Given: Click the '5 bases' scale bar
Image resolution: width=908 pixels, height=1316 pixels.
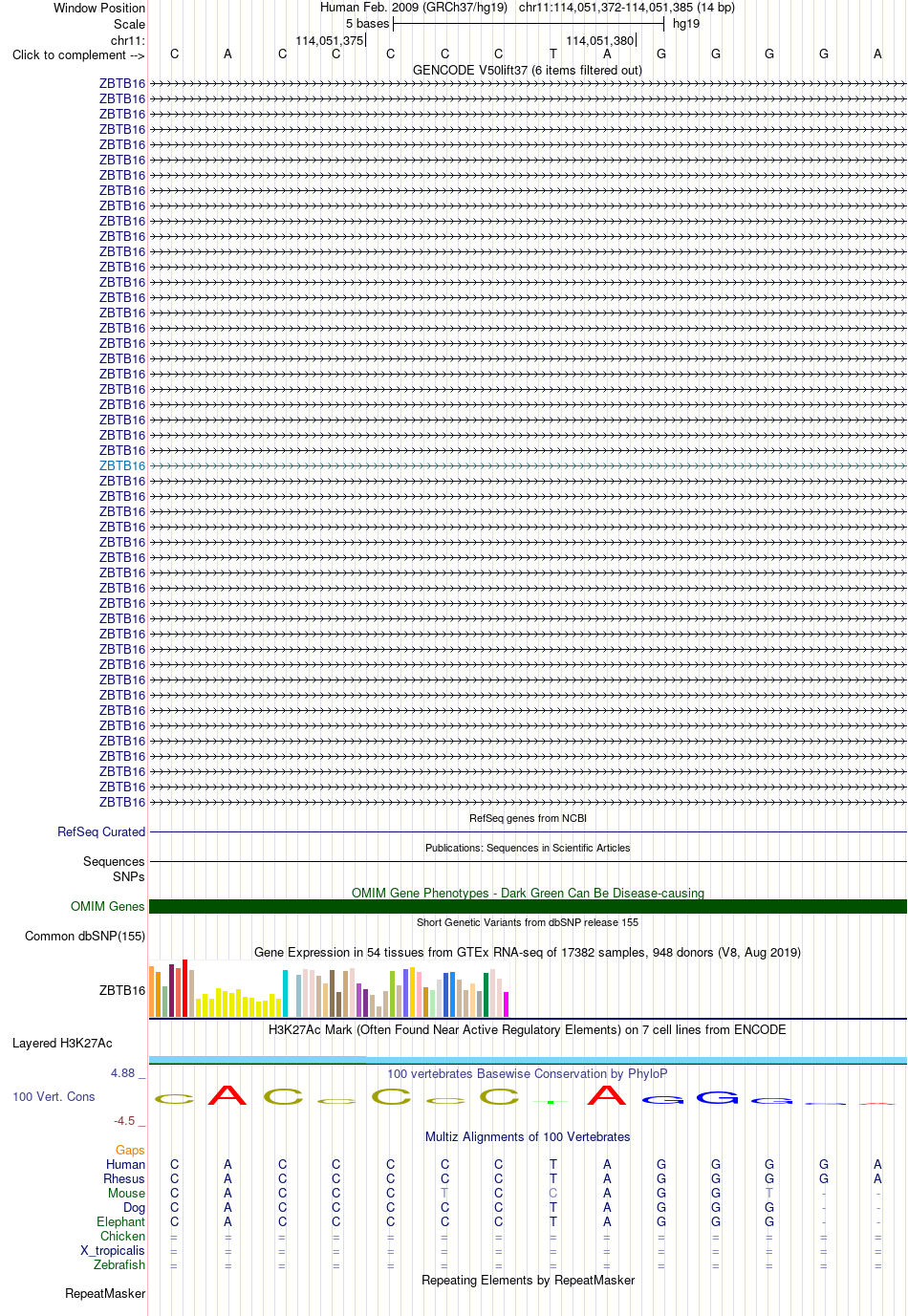Looking at the screenshot, I should [x=528, y=24].
